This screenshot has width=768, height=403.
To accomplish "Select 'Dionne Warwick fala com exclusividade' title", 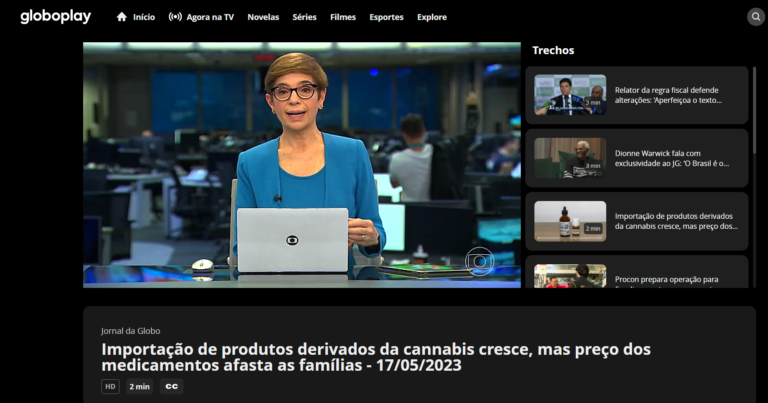I will click(x=672, y=158).
